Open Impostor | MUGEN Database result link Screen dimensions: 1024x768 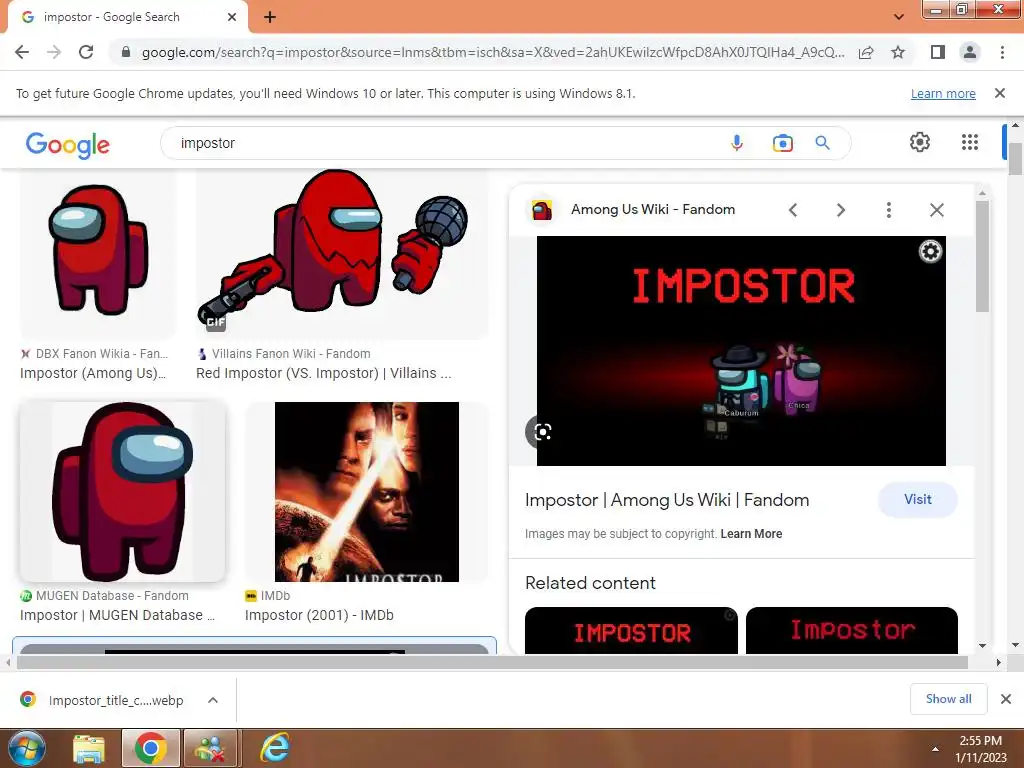[117, 615]
